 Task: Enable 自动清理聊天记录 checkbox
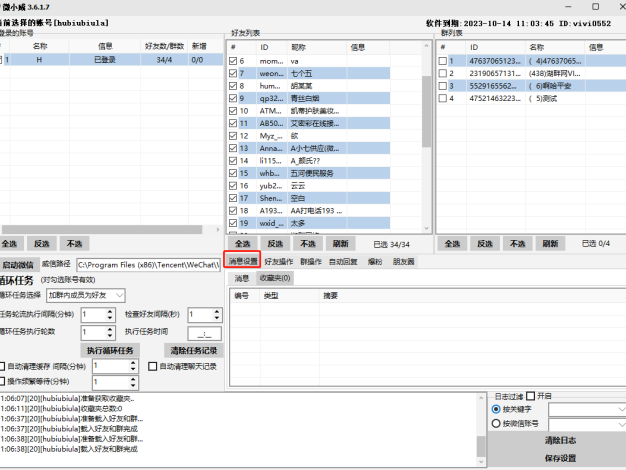(152, 367)
